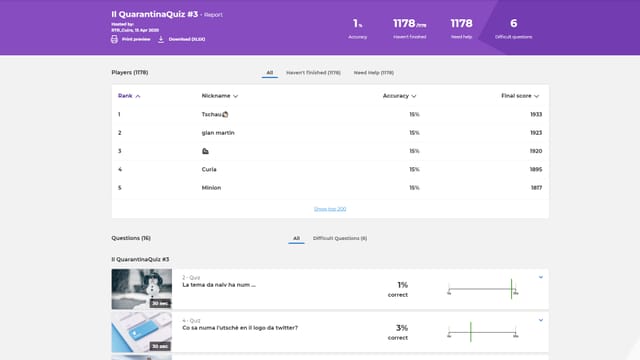Screen dimensions: 640x360
Task: Open the Difficult Questions tab
Action: click(x=340, y=238)
